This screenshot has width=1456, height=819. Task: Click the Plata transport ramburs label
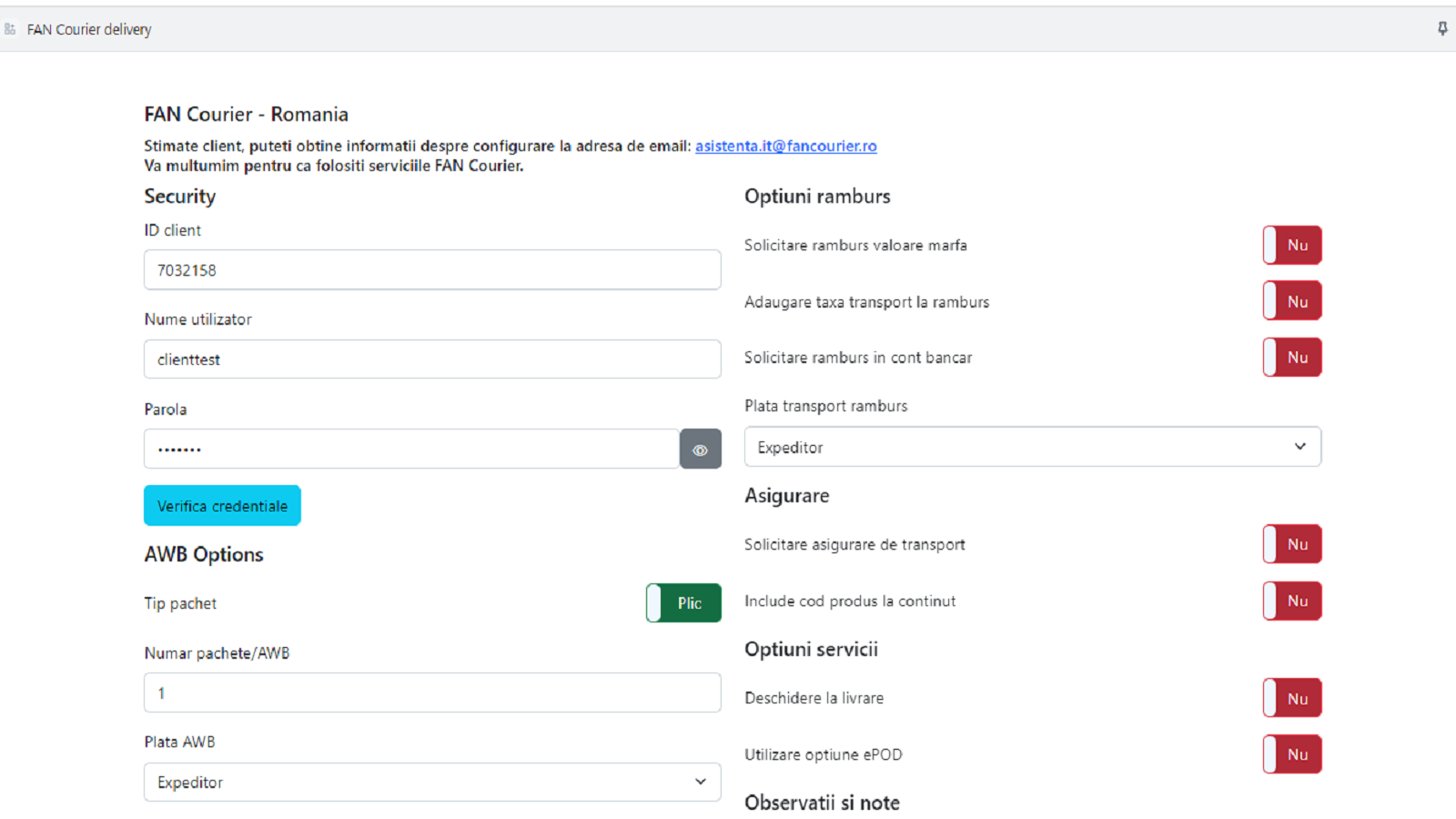(x=825, y=406)
